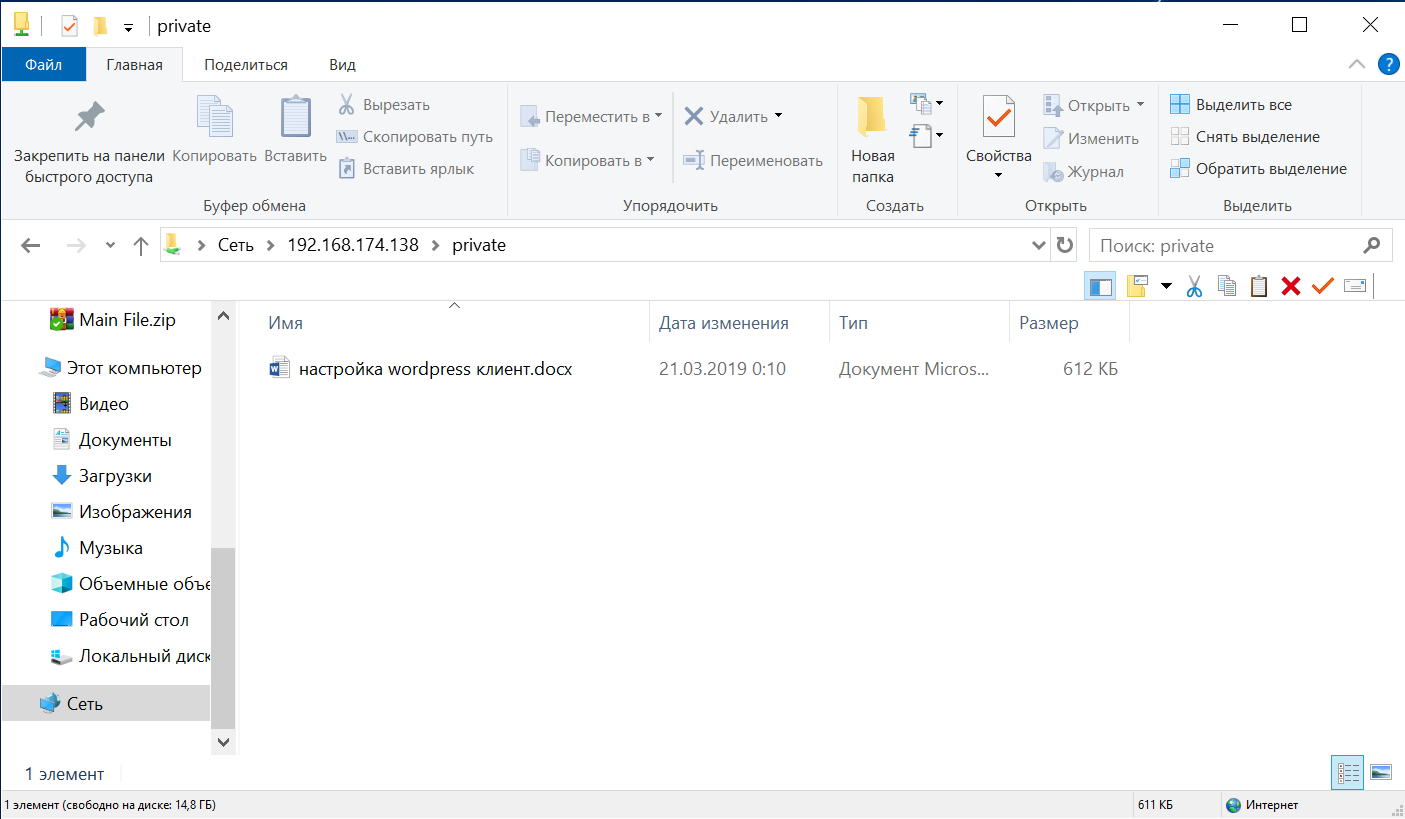Switch to the Поделиться tab
1405x819 pixels.
(x=246, y=65)
